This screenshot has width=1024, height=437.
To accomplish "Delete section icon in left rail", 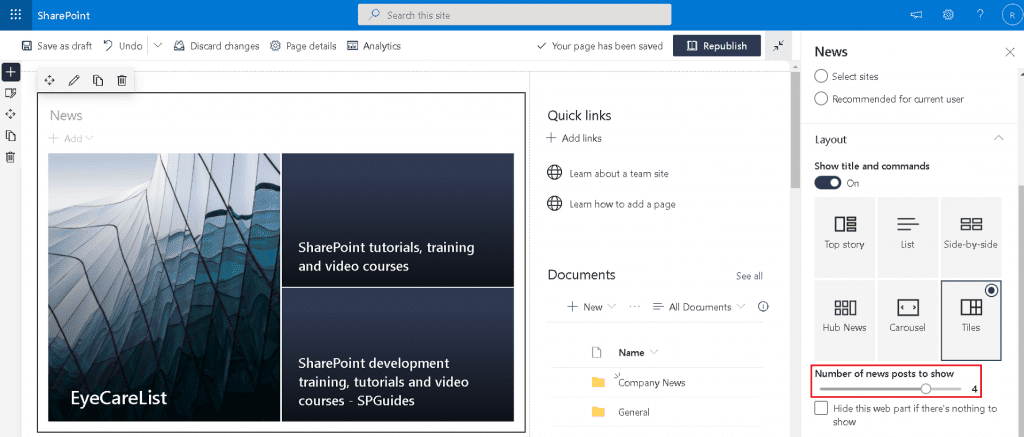I will [x=10, y=157].
